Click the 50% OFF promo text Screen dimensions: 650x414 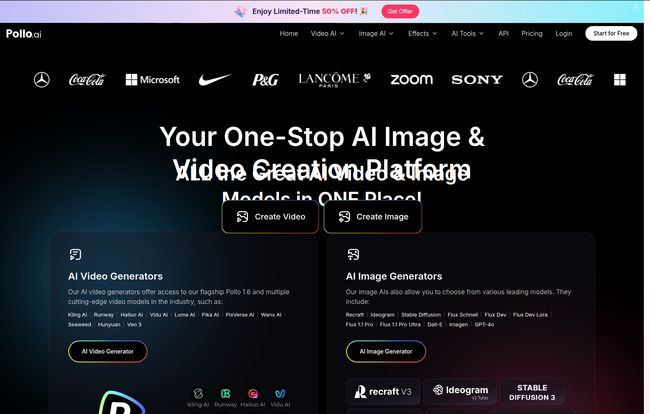(340, 12)
